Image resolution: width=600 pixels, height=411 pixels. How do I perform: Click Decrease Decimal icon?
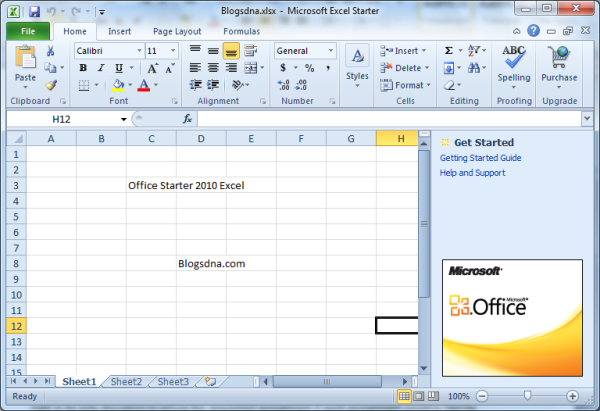click(x=301, y=85)
